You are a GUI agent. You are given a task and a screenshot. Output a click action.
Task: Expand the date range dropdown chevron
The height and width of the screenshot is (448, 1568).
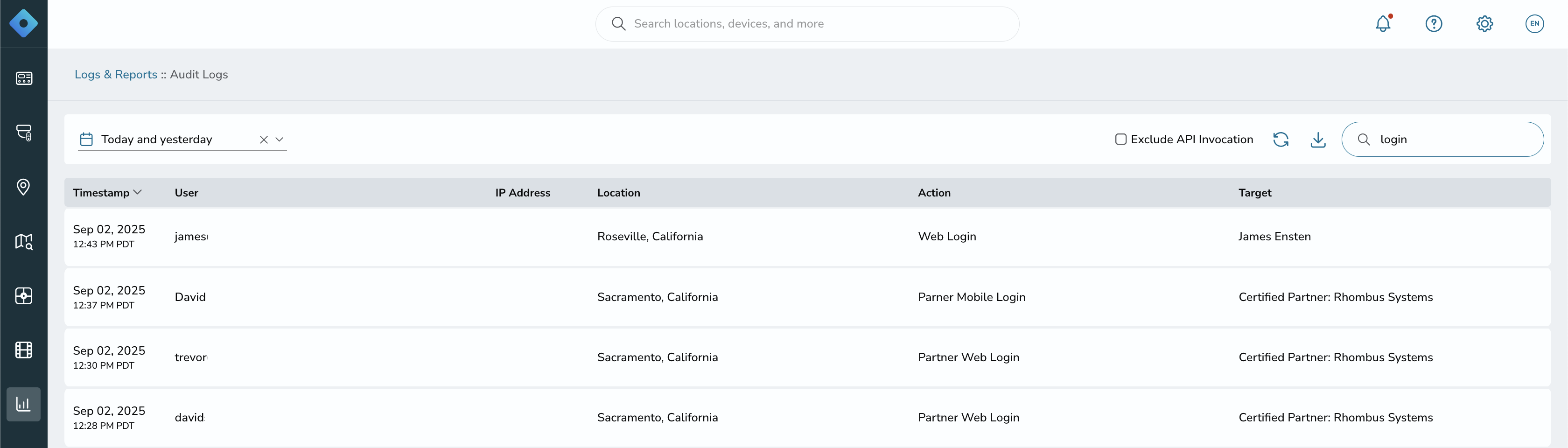(280, 140)
